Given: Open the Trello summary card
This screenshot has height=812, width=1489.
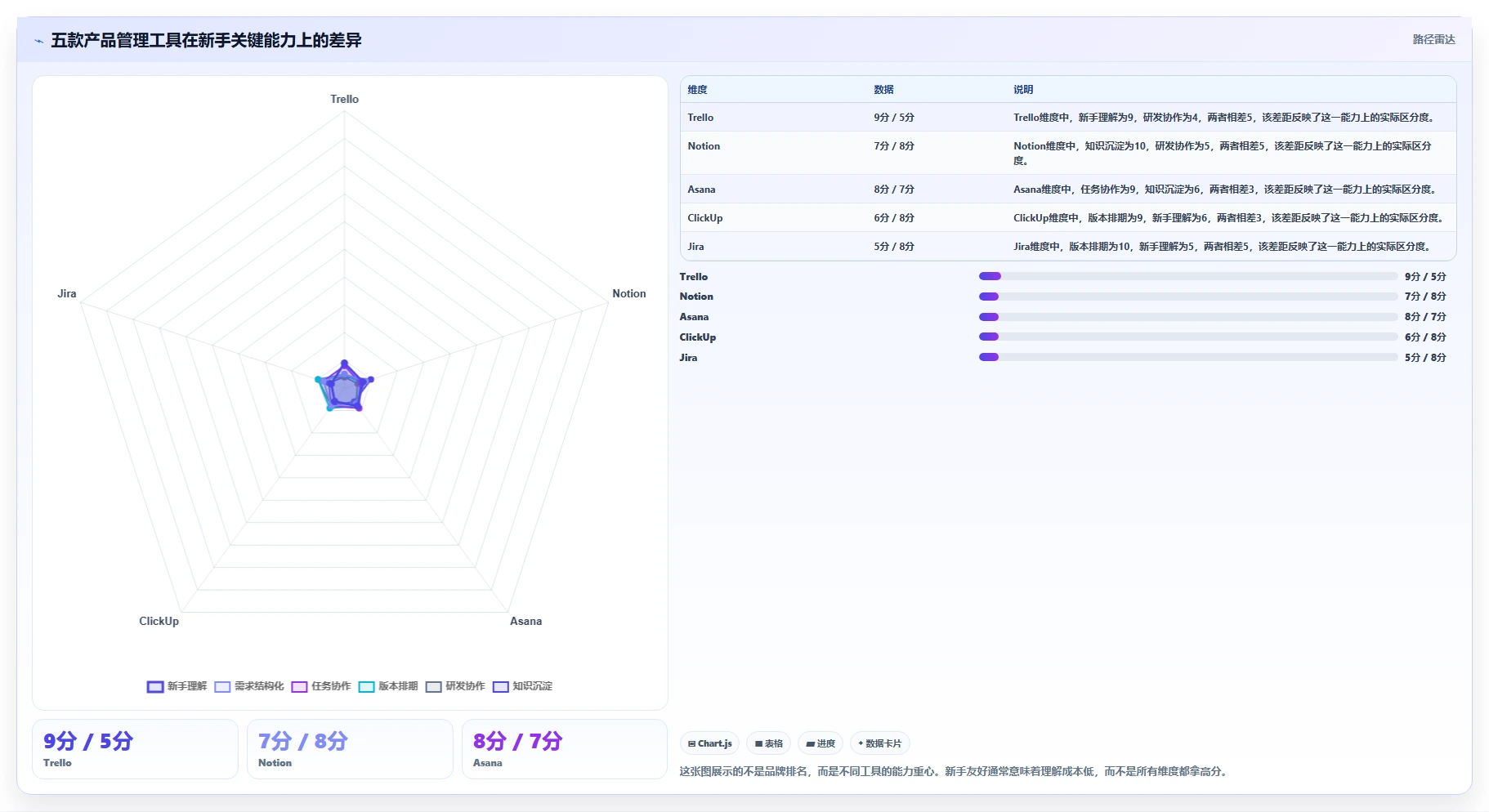Looking at the screenshot, I should click(135, 750).
